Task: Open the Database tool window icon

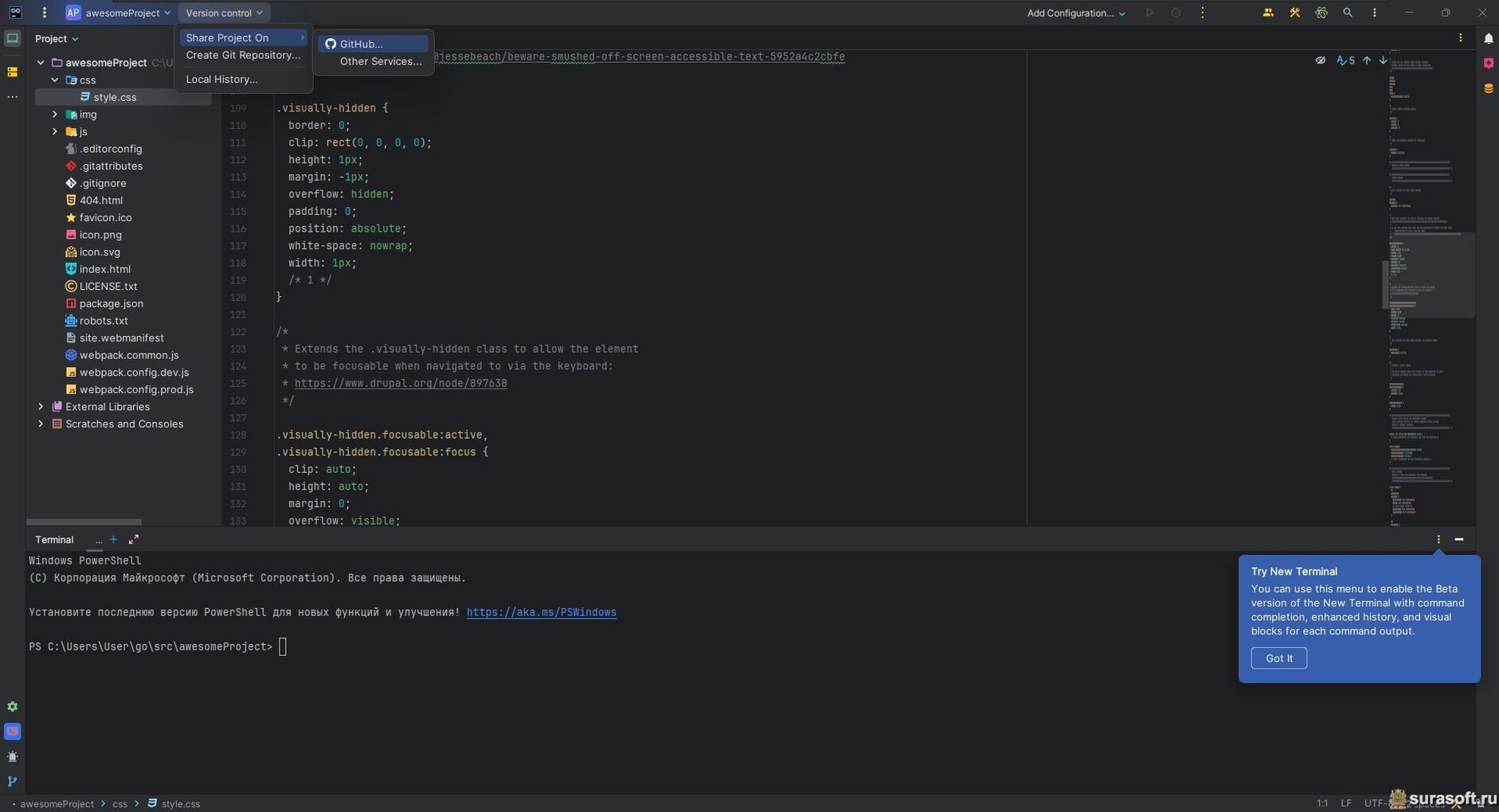Action: [x=1488, y=88]
